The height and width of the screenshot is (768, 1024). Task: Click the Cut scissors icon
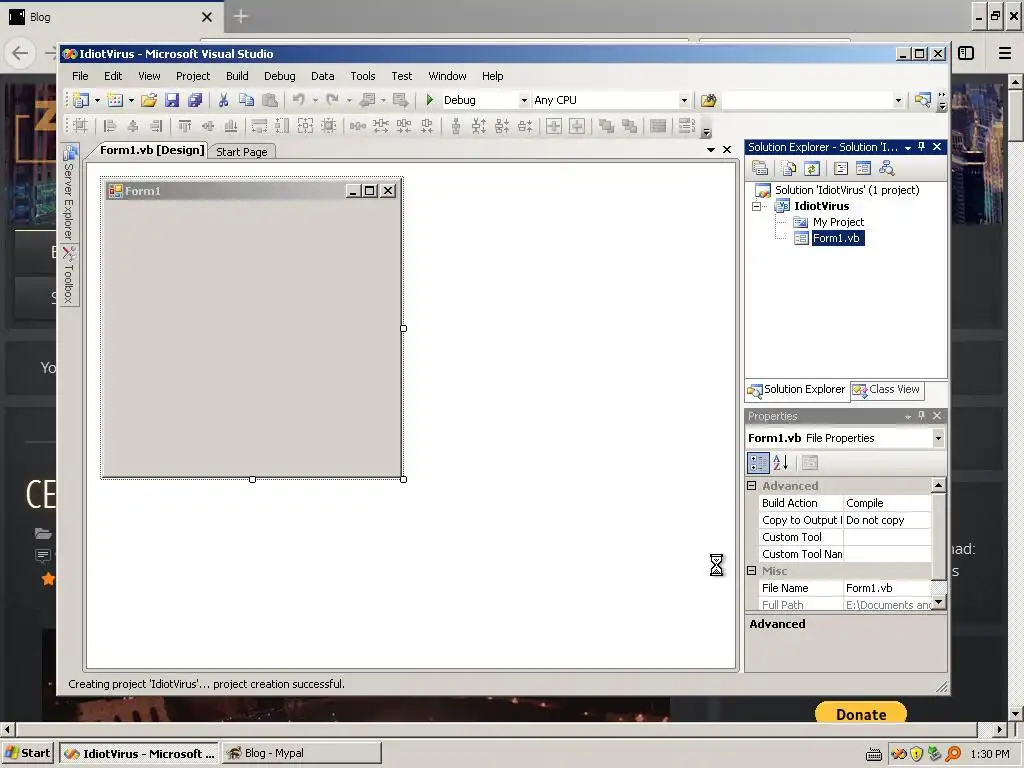pos(223,100)
